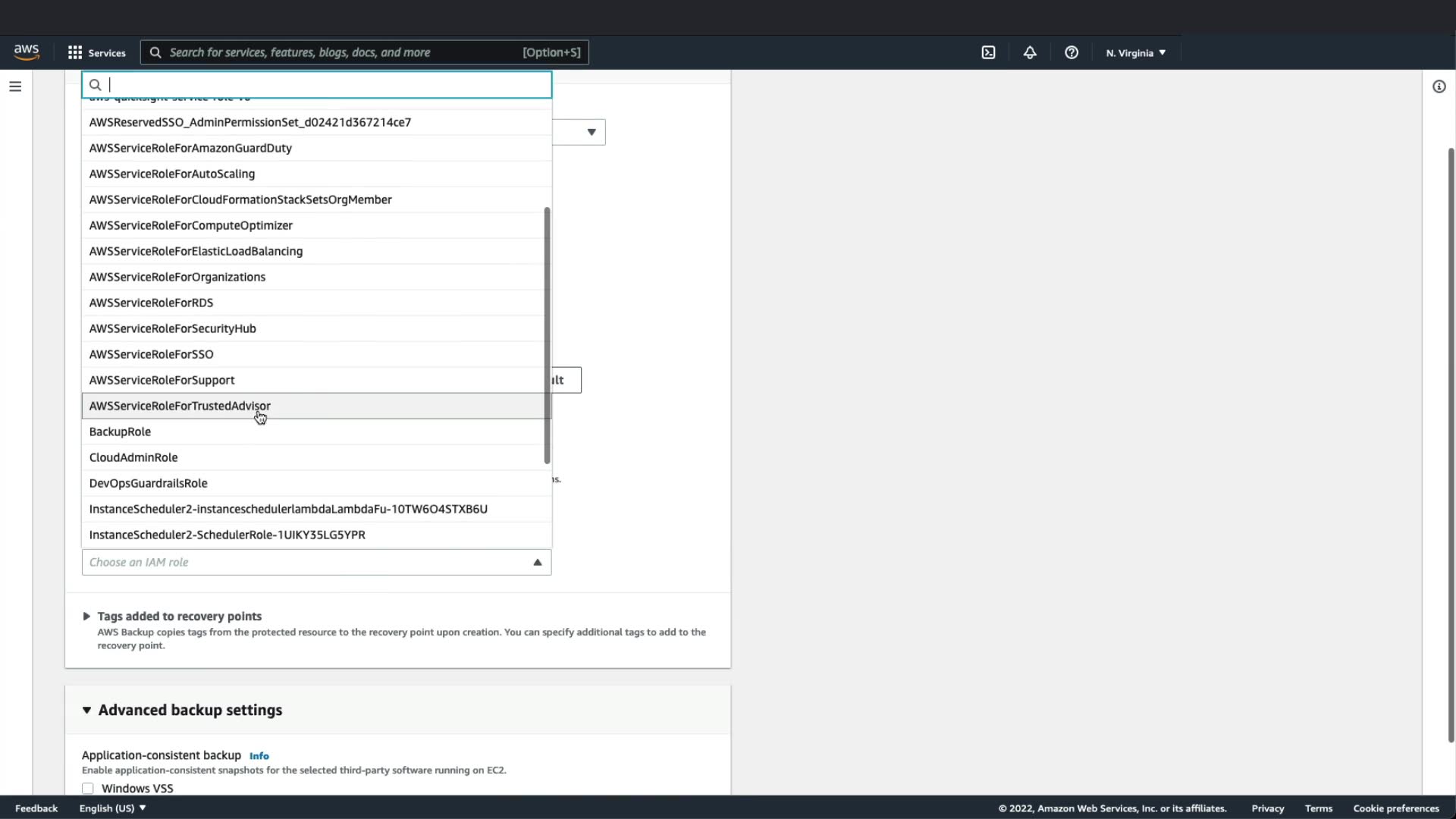Select BackupRole from the role list
The image size is (1456, 819).
[120, 431]
